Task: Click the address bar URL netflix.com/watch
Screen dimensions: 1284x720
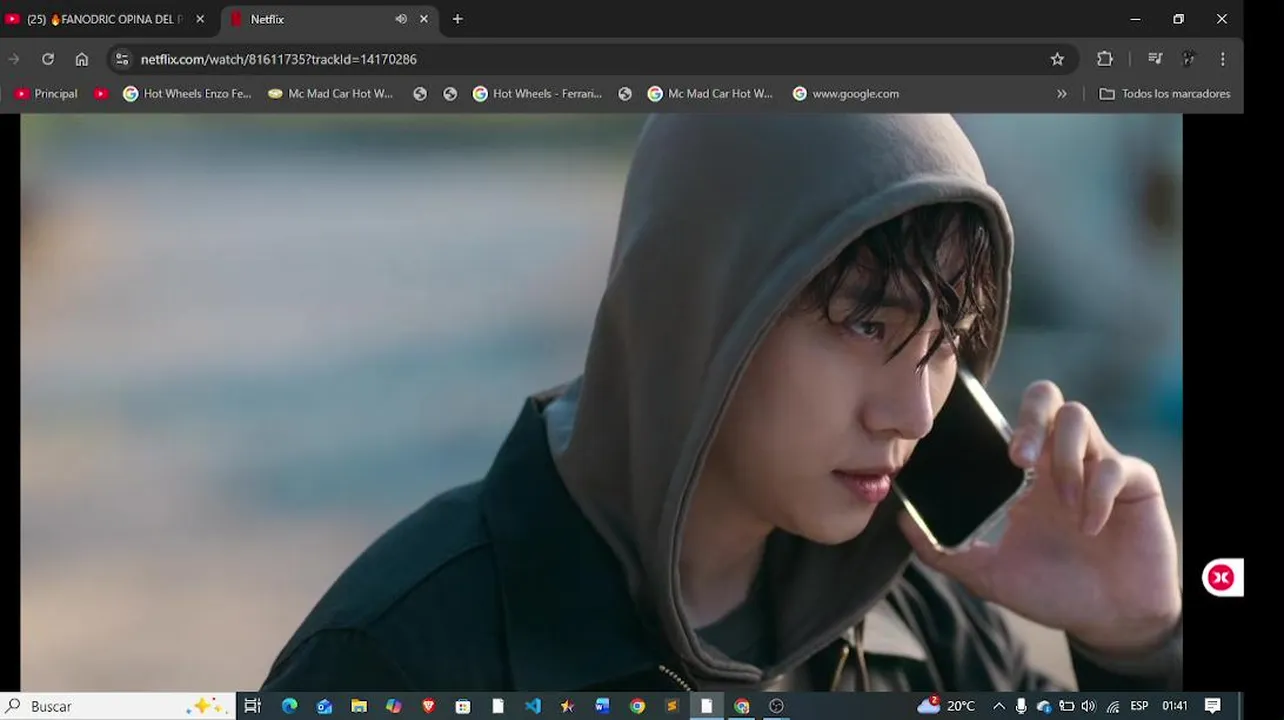Action: (279, 59)
